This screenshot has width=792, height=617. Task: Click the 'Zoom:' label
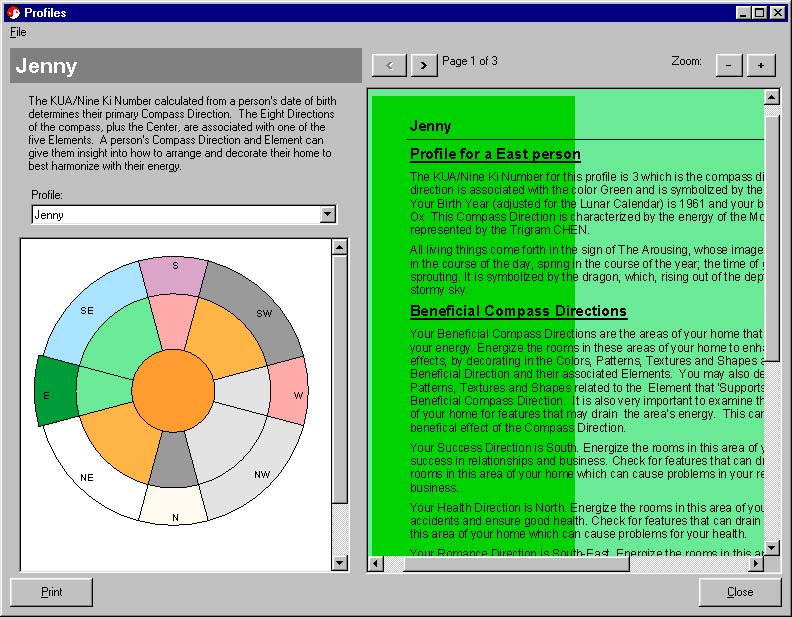pos(686,61)
